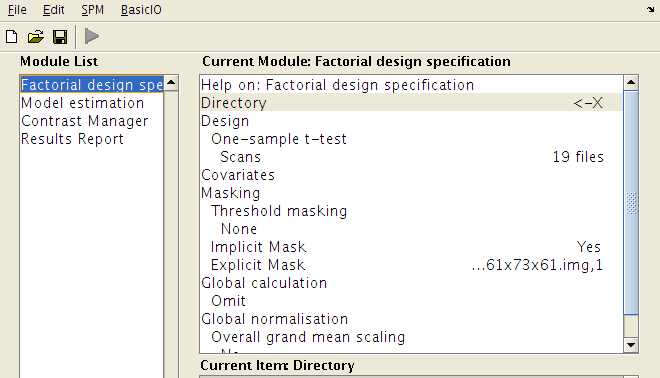Save the batch with the floppy disk icon
660x378 pixels.
click(x=60, y=37)
